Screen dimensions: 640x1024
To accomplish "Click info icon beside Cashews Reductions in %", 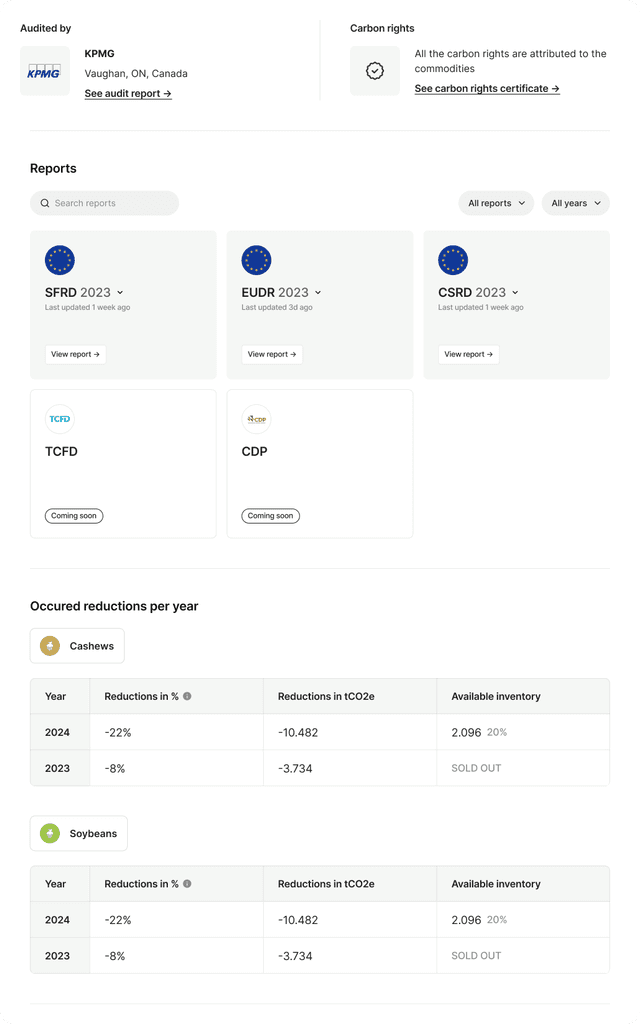I will coord(187,696).
